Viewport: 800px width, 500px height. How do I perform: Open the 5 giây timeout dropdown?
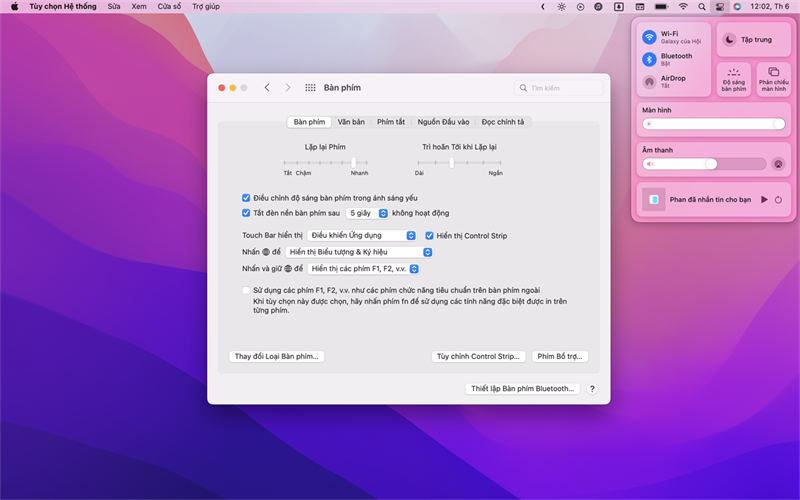tap(367, 213)
